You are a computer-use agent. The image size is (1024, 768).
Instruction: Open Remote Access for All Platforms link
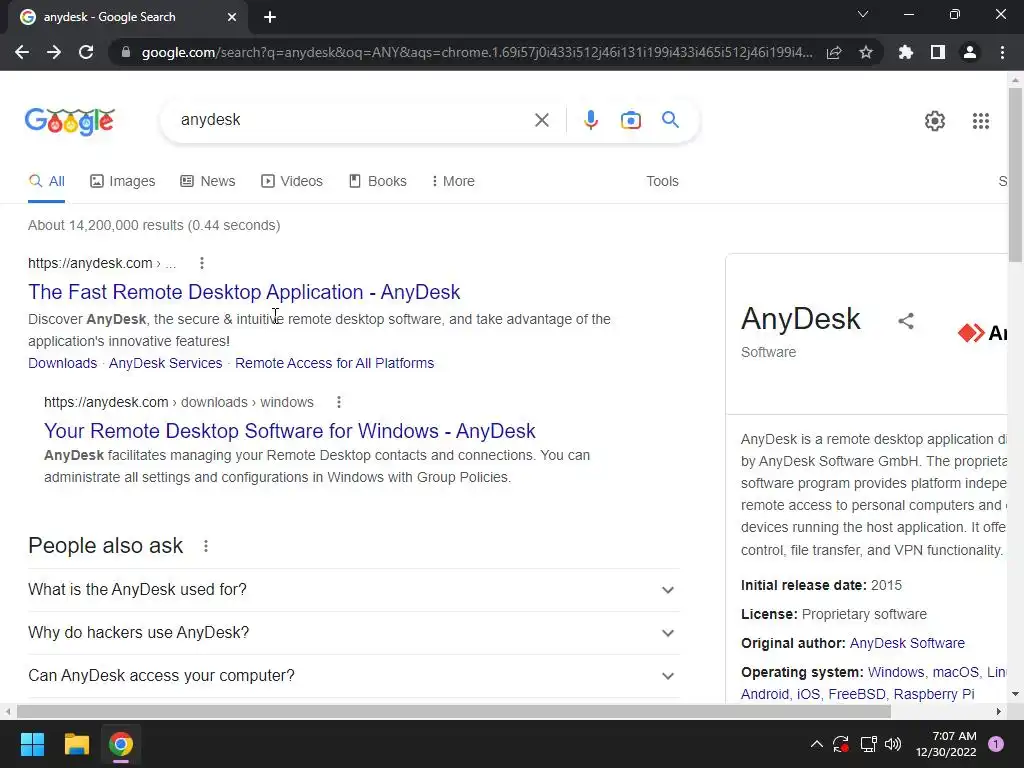coord(334,363)
